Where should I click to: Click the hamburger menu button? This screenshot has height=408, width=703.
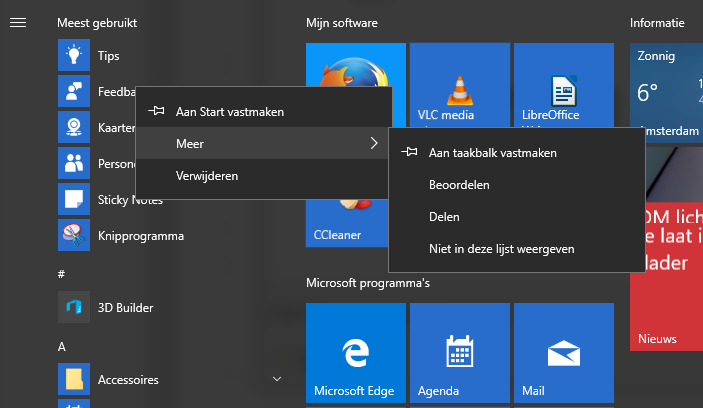point(17,22)
